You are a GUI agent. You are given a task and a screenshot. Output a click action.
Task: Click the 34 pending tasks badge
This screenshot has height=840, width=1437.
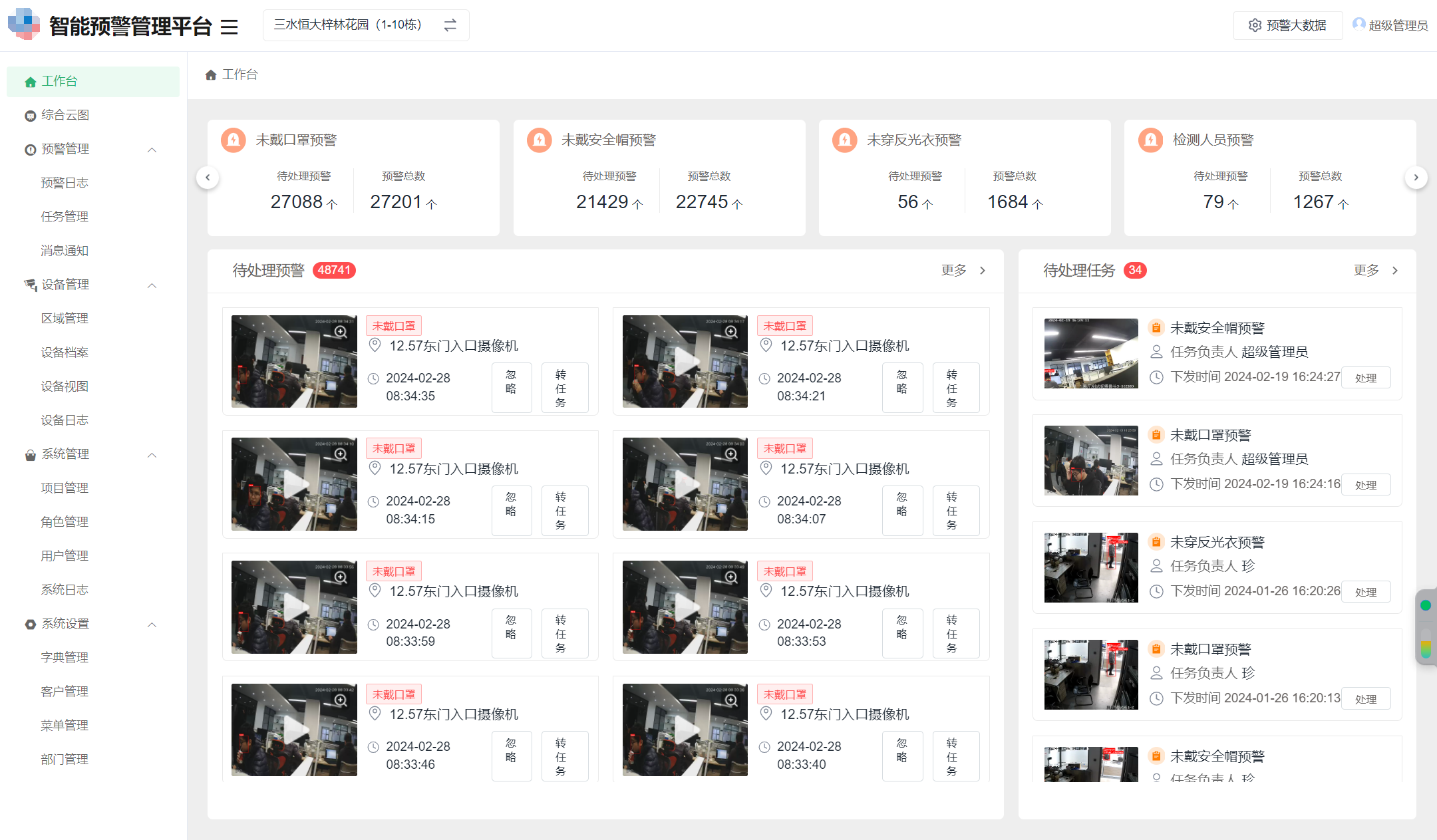tap(1135, 271)
